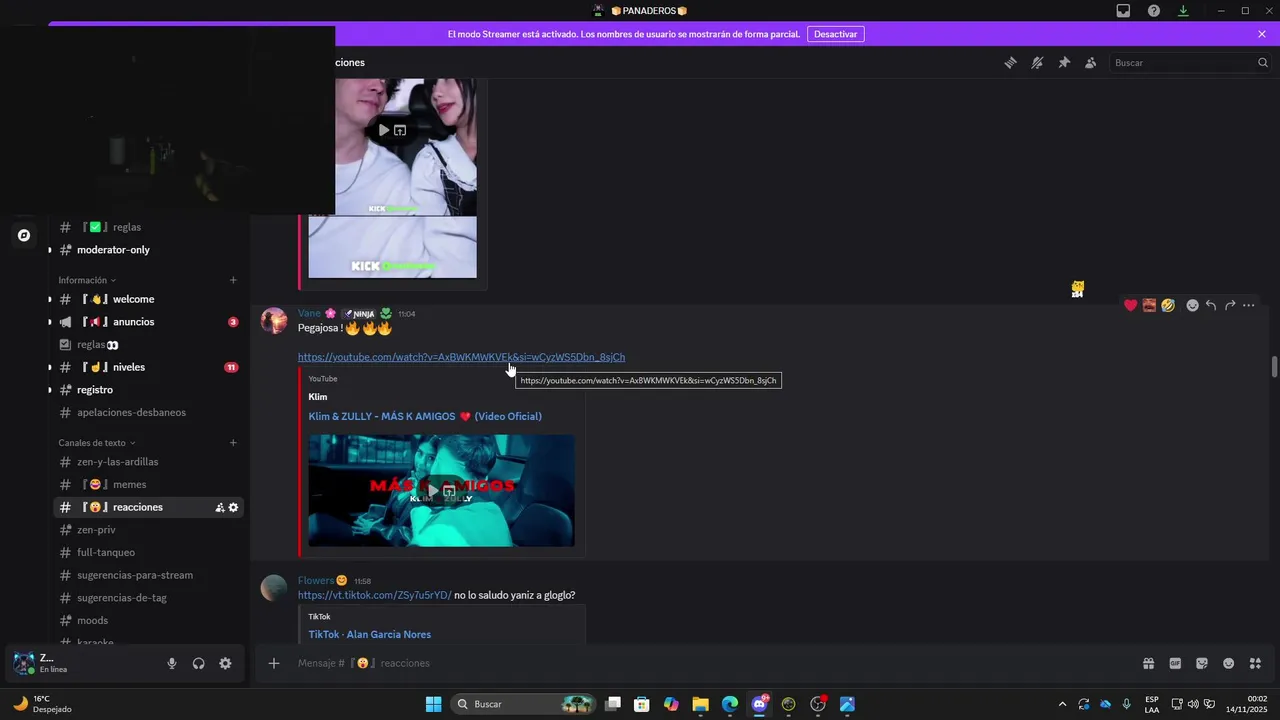This screenshot has height=720, width=1280.
Task: Add a channel to Información with plus
Action: 233,280
